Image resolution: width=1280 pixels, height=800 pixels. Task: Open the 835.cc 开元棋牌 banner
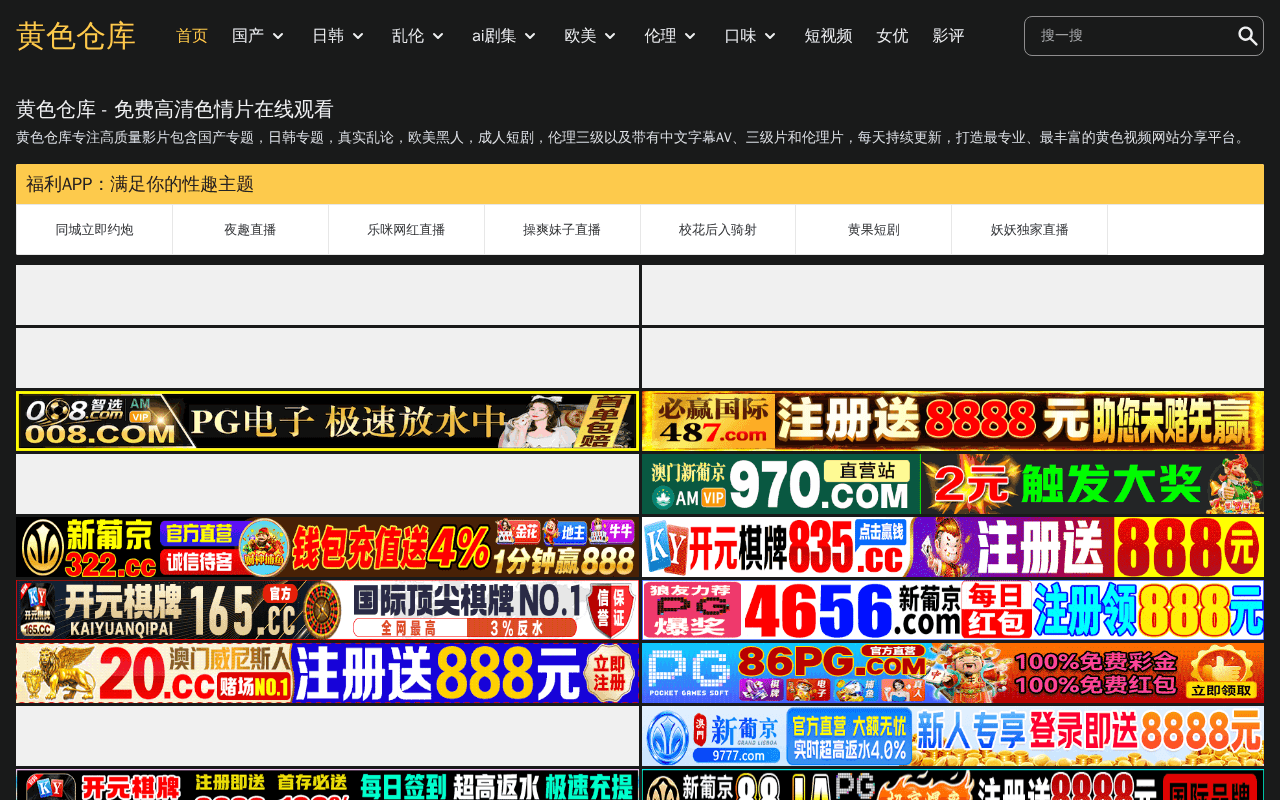click(953, 547)
